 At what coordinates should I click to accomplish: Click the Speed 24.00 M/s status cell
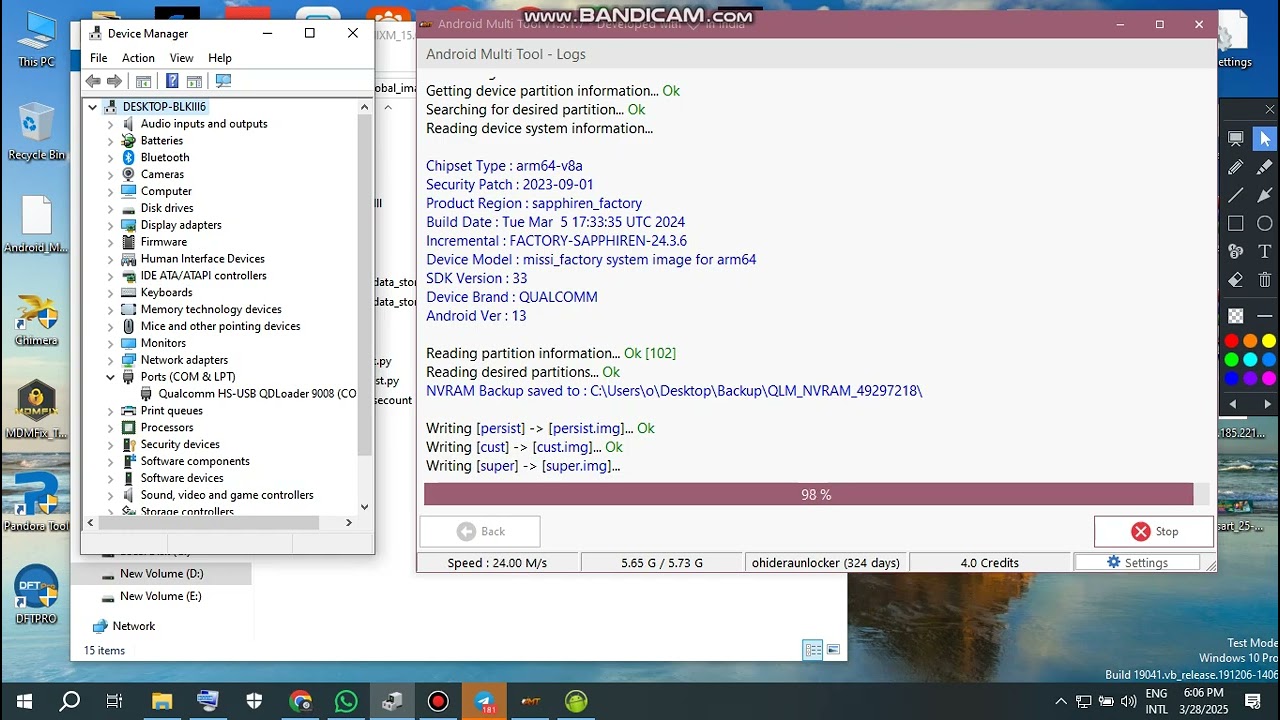pos(497,563)
